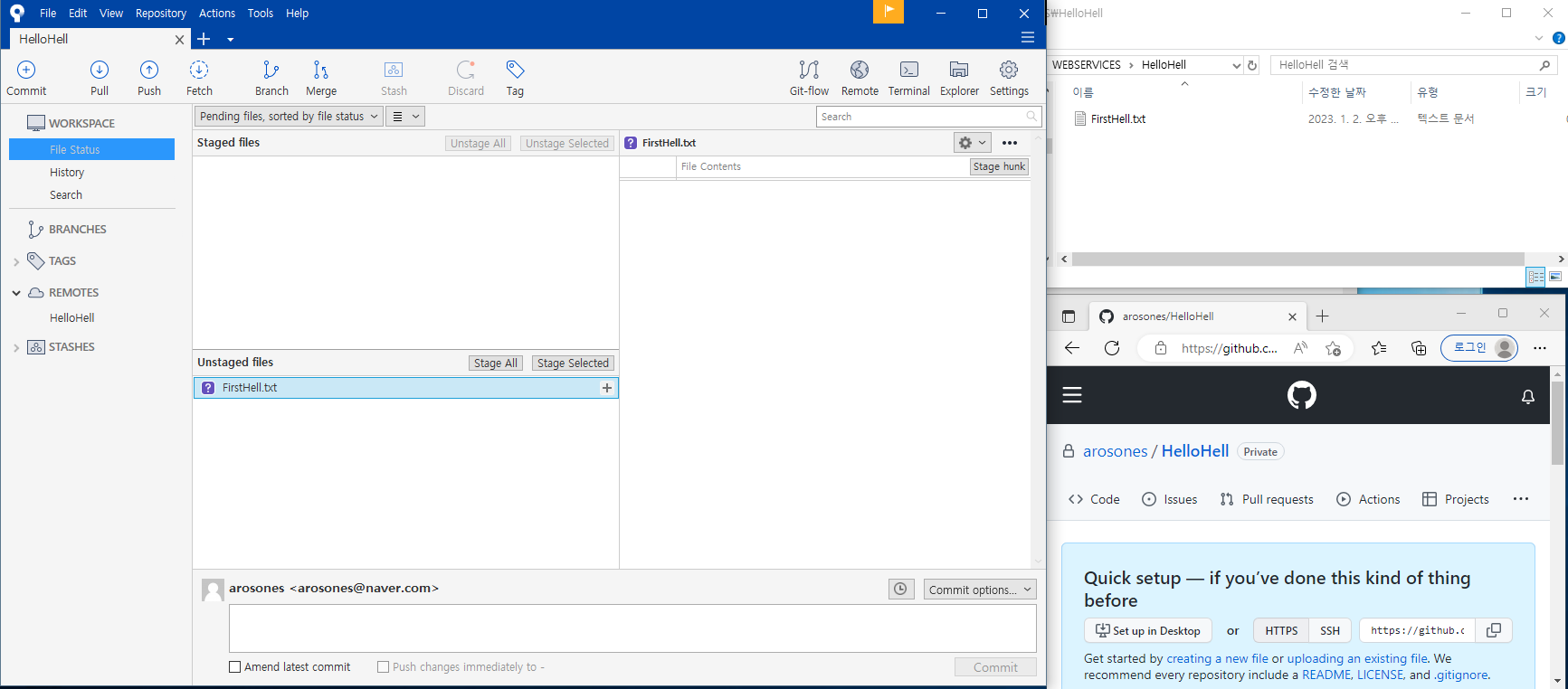Click the Stage Selected button

click(573, 363)
